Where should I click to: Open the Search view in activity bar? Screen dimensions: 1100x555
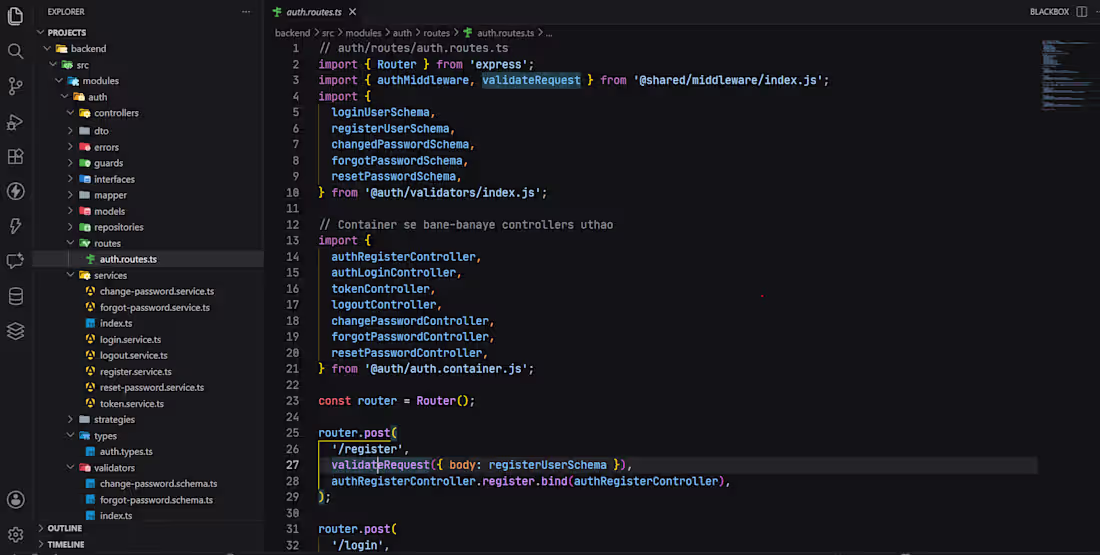click(x=15, y=51)
